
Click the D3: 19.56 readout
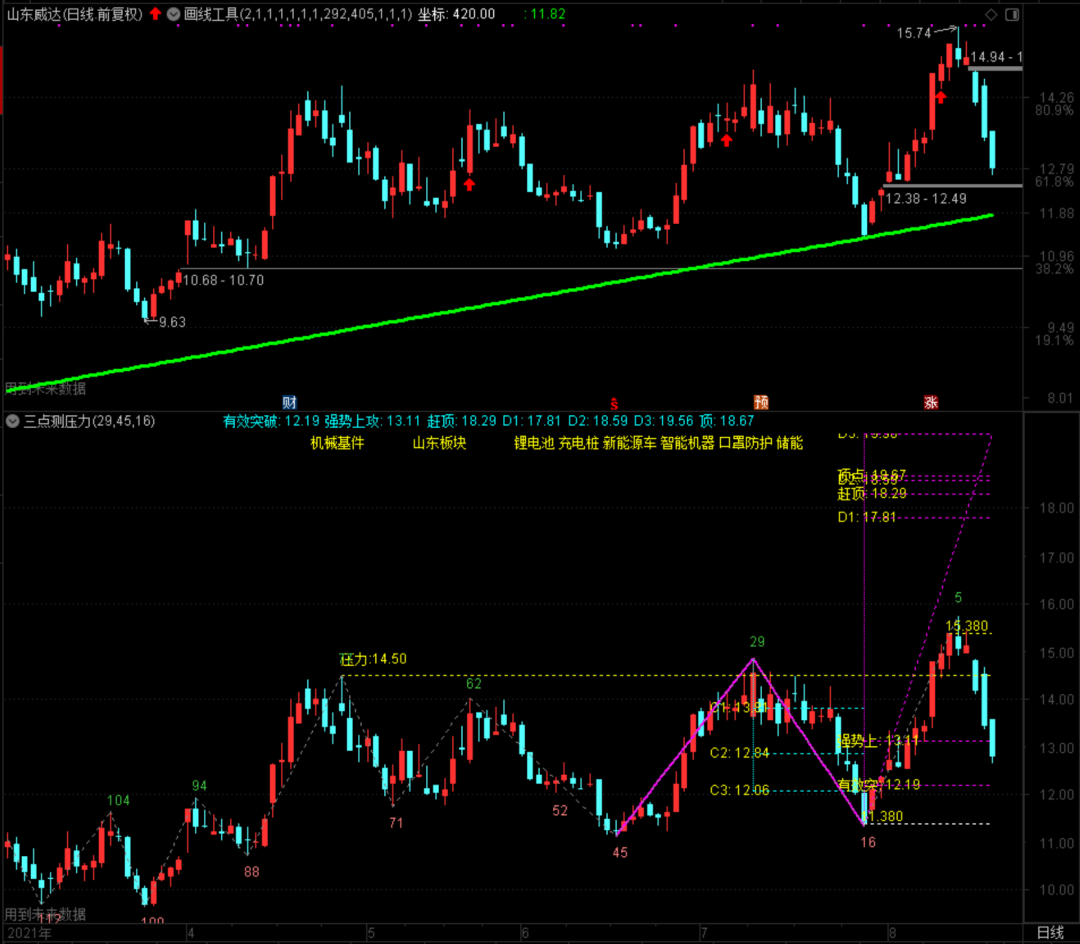click(663, 421)
